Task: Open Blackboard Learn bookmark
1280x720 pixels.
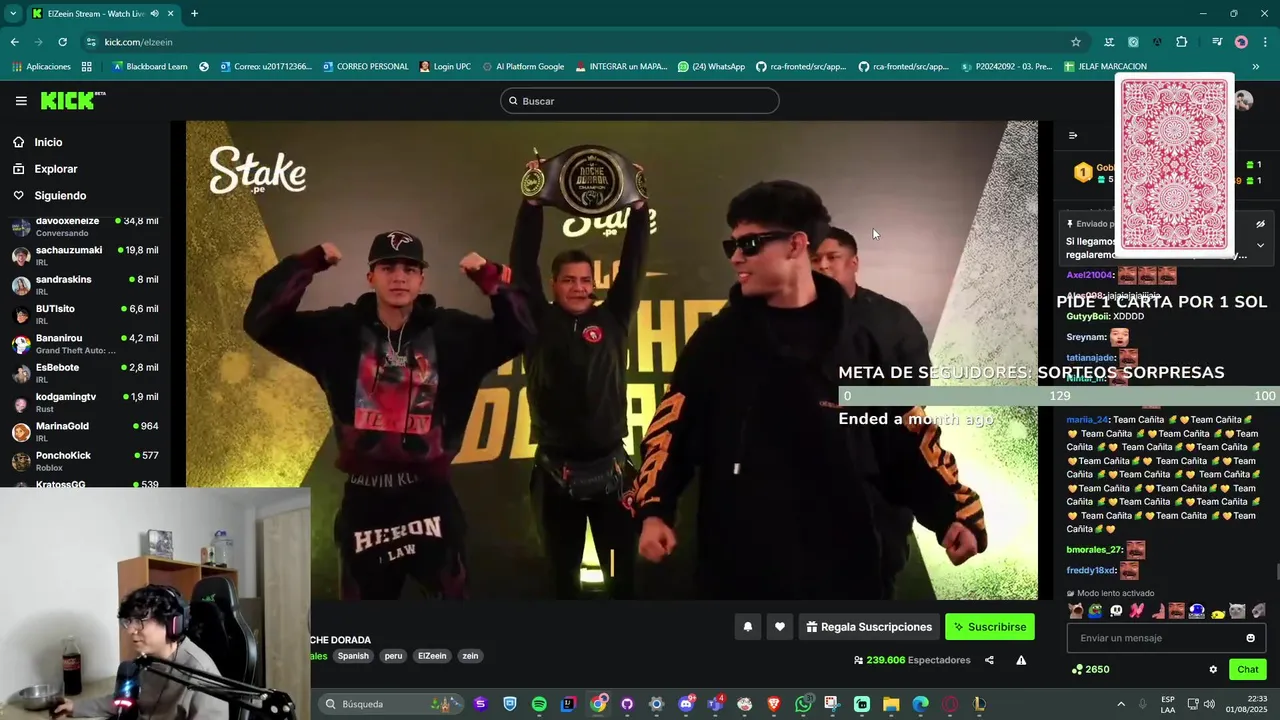Action: [150, 67]
